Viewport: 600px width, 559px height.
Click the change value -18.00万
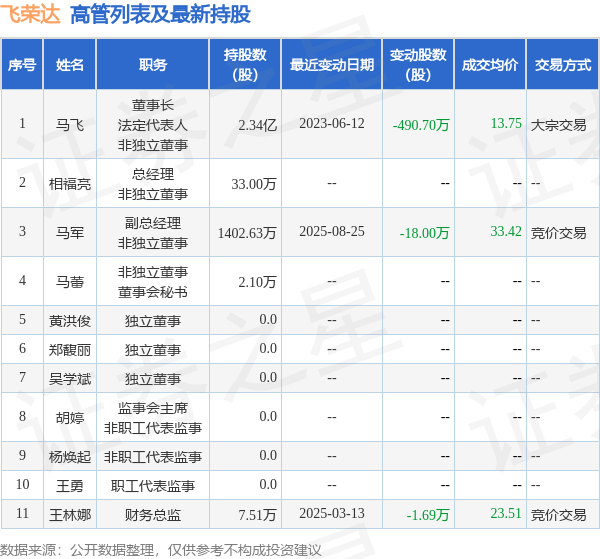(x=424, y=233)
